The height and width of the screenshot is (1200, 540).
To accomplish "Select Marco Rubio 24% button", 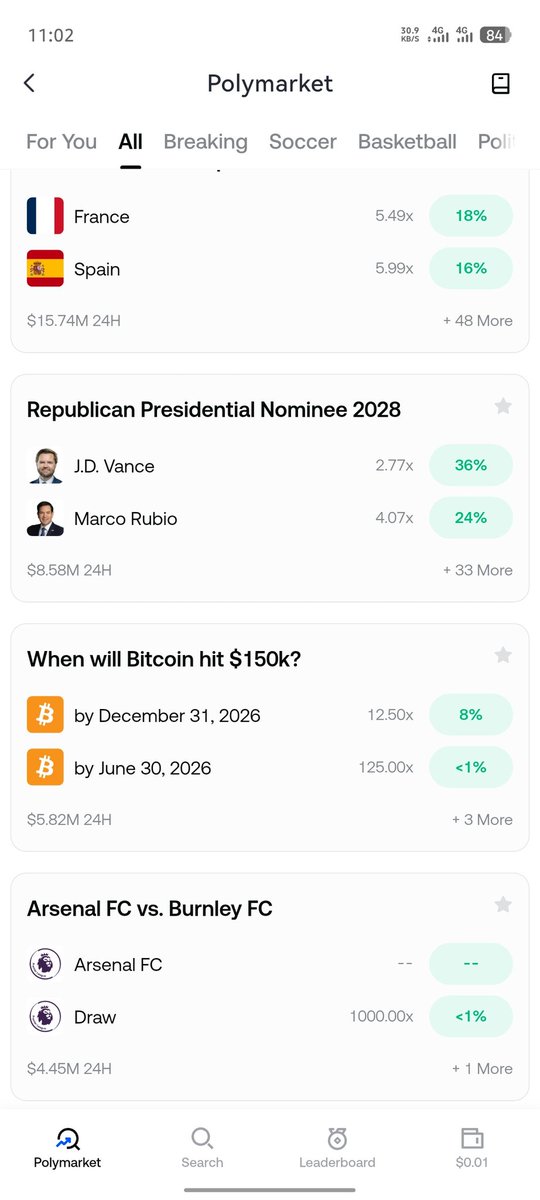I will (x=471, y=518).
